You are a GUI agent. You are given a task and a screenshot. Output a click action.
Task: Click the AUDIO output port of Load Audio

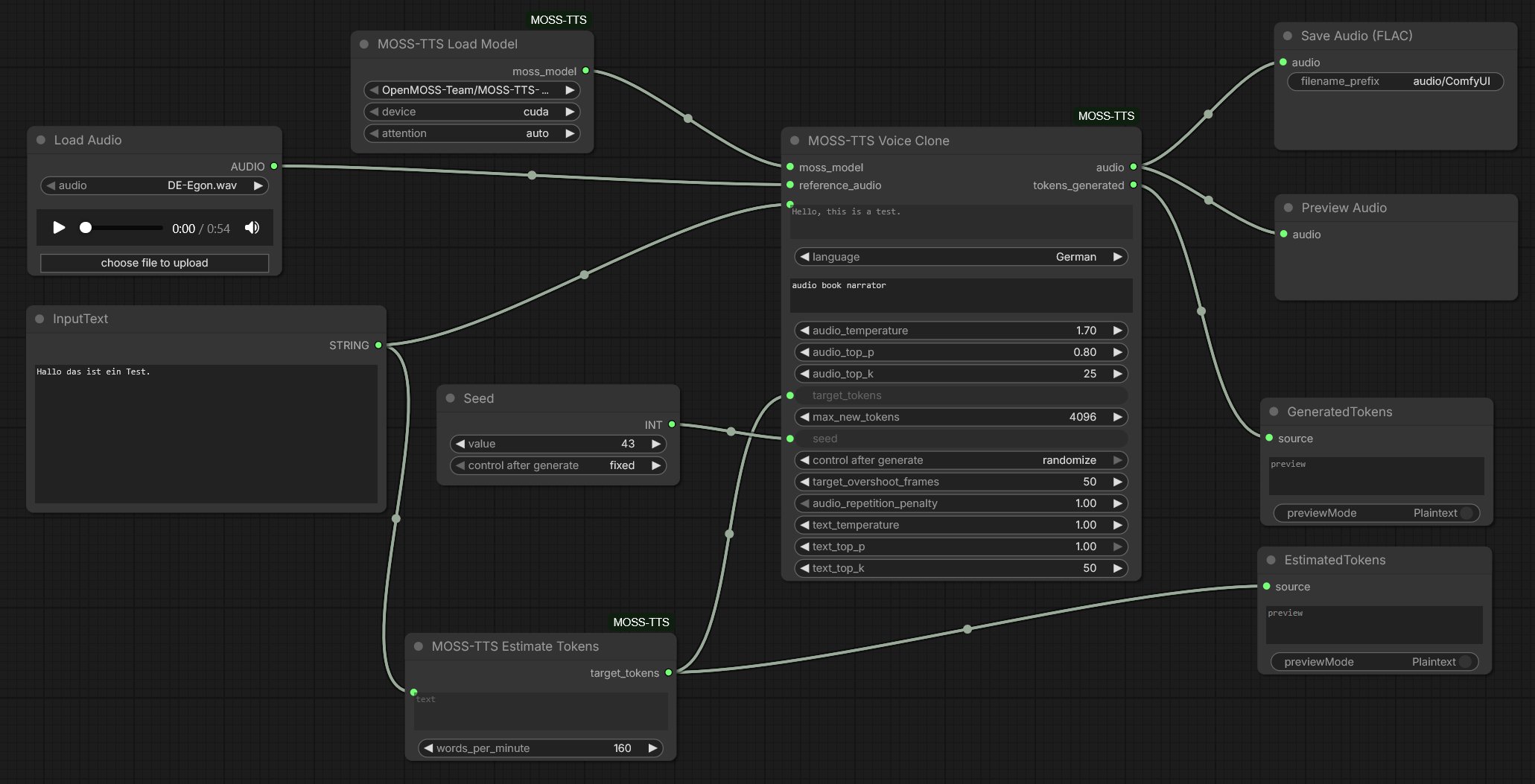click(x=274, y=166)
